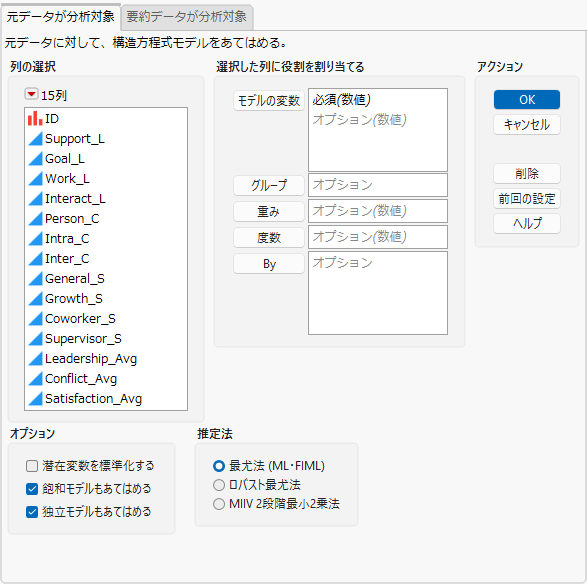The width and height of the screenshot is (587, 584).
Task: Select Leadership_Avg column name
Action: 91,359
